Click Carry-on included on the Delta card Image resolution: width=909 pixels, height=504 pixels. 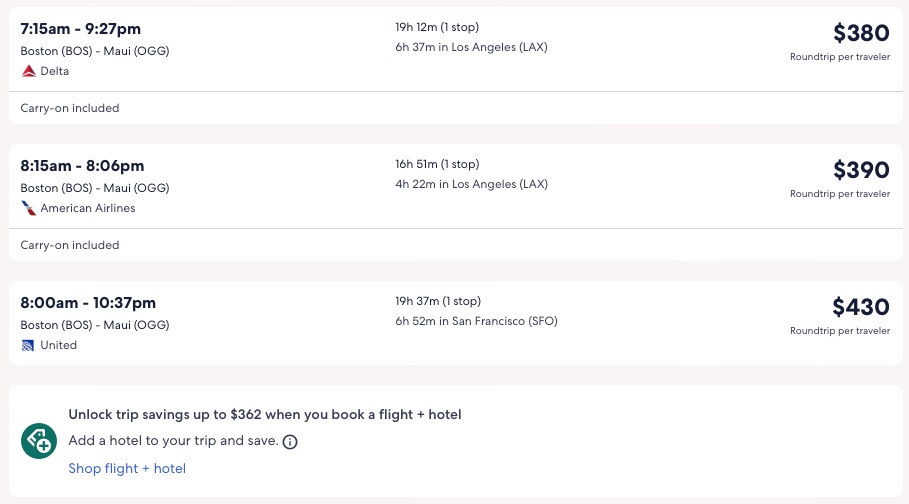[70, 108]
